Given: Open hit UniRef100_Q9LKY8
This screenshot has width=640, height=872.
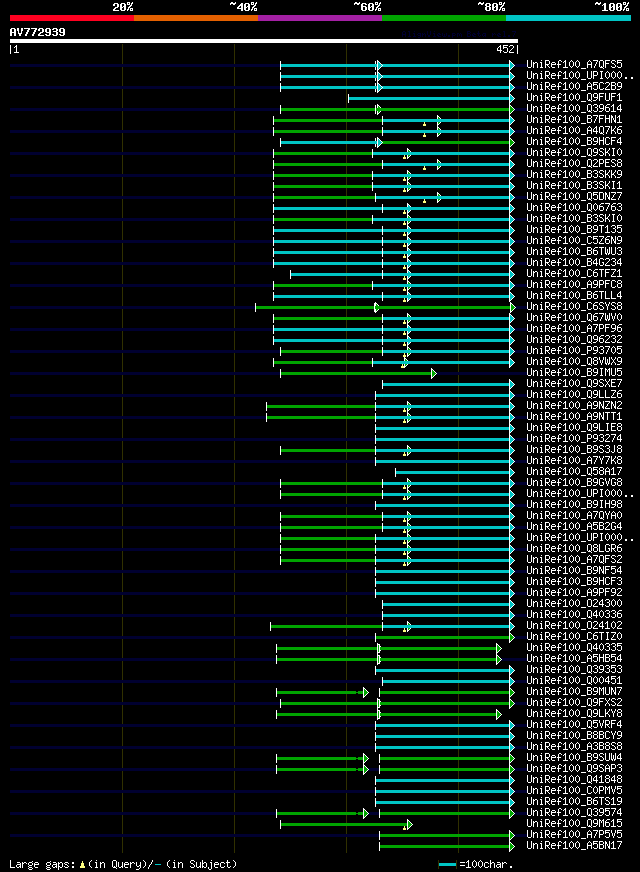Looking at the screenshot, I should coord(574,714).
